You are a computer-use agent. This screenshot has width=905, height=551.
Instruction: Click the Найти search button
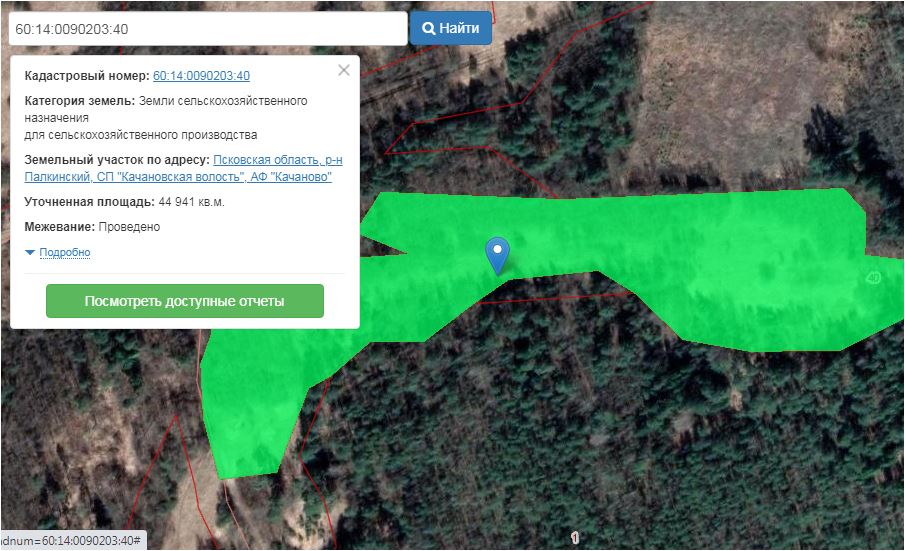(450, 28)
